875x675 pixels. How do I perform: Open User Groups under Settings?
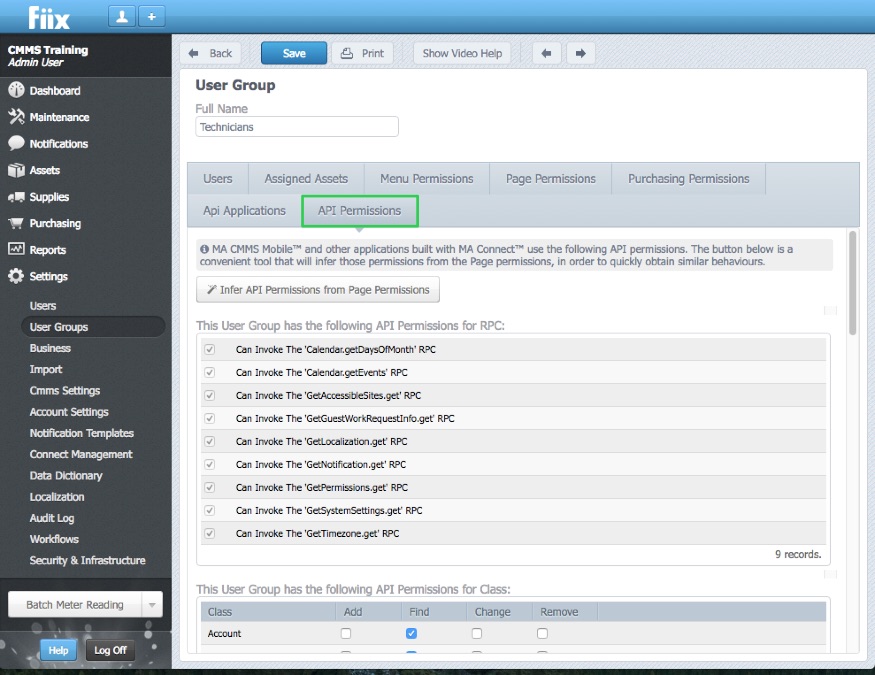(x=93, y=327)
